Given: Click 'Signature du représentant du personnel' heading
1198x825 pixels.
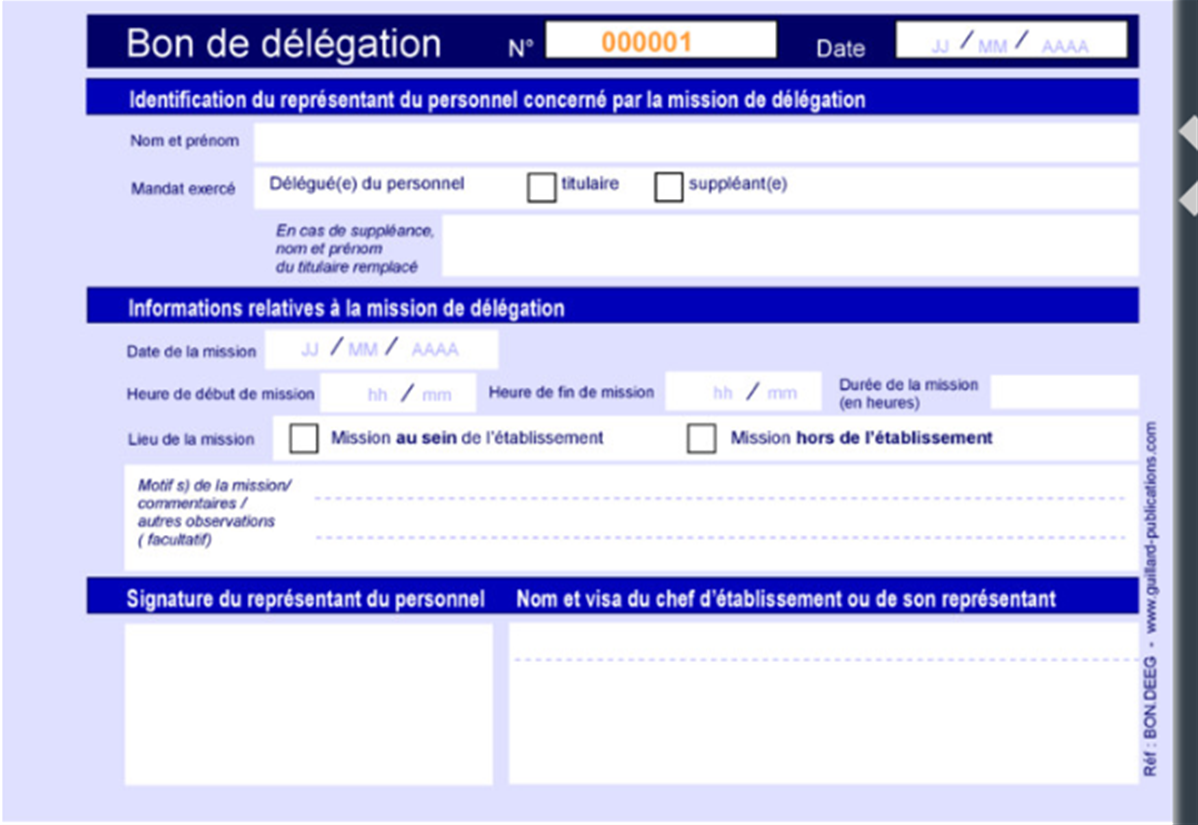Looking at the screenshot, I should click(306, 599).
